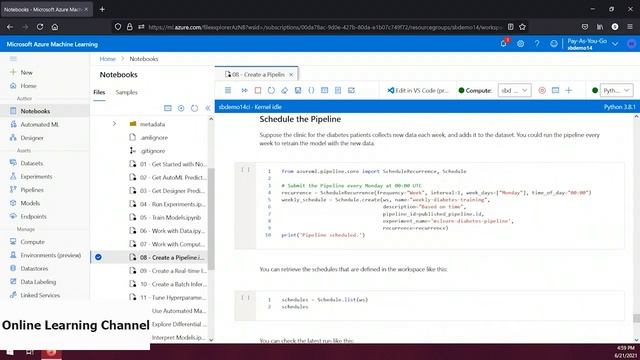Open settings gear in Azure header

pos(520,44)
